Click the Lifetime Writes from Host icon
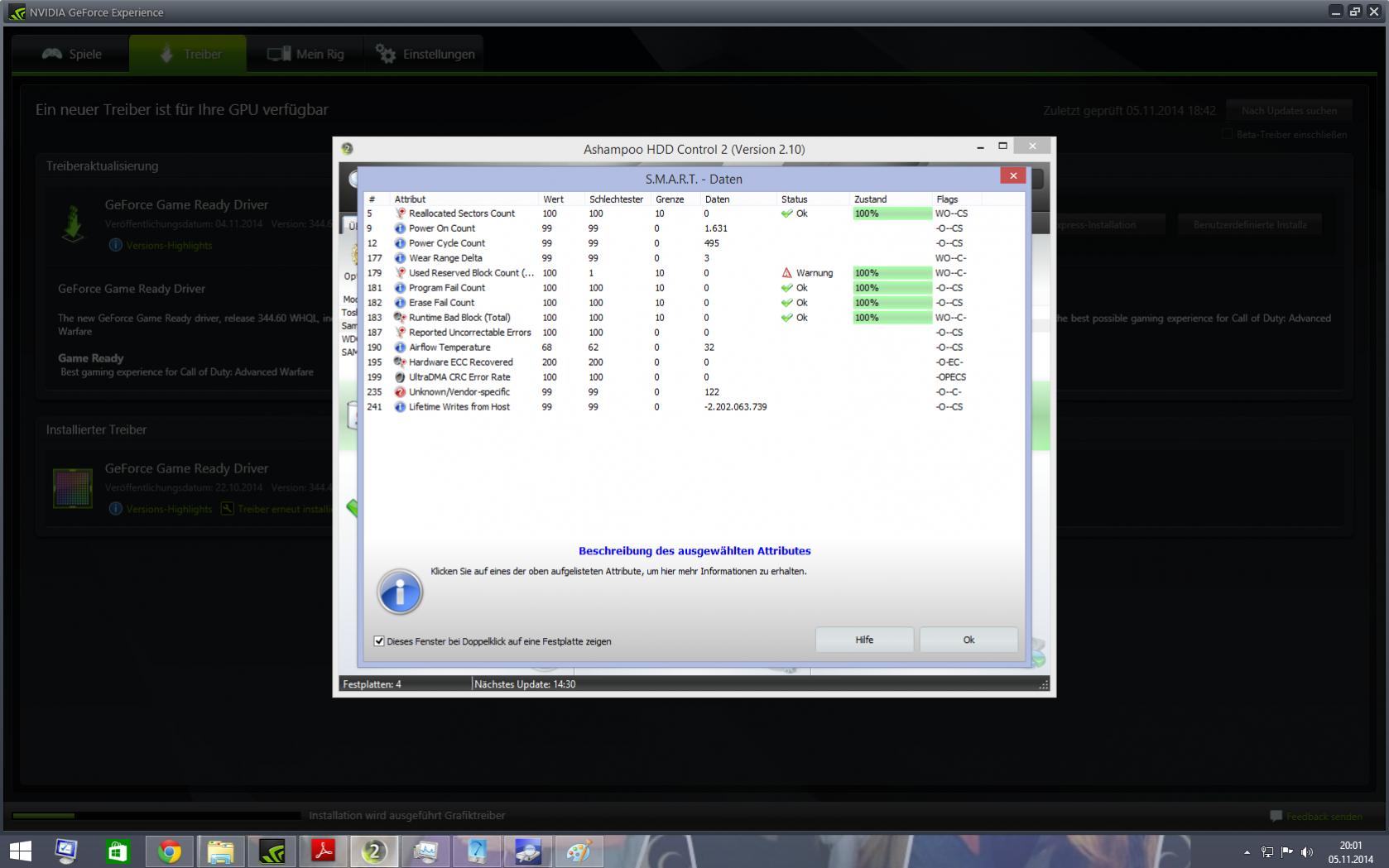 [401, 407]
